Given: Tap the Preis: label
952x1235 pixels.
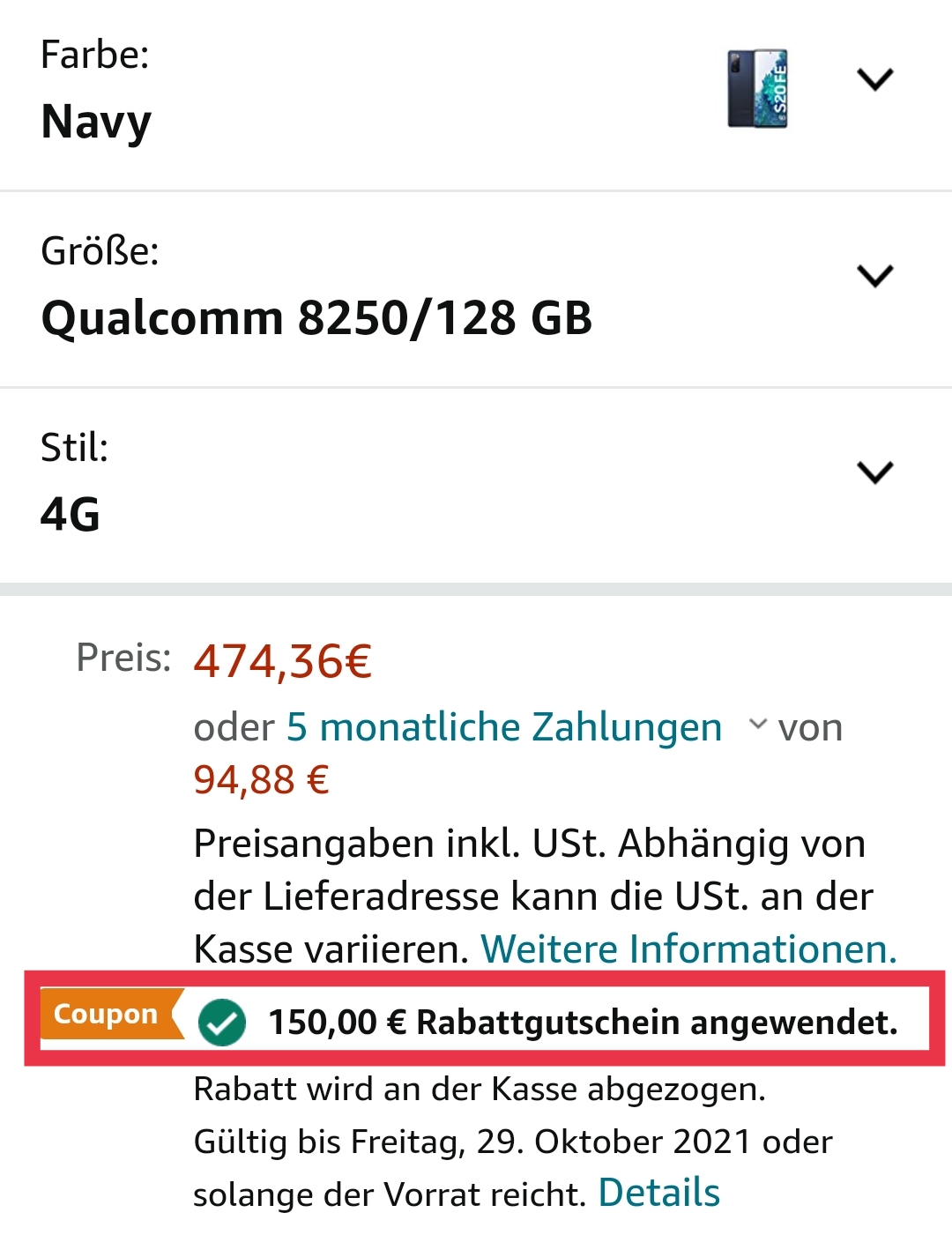Looking at the screenshot, I should (123, 658).
